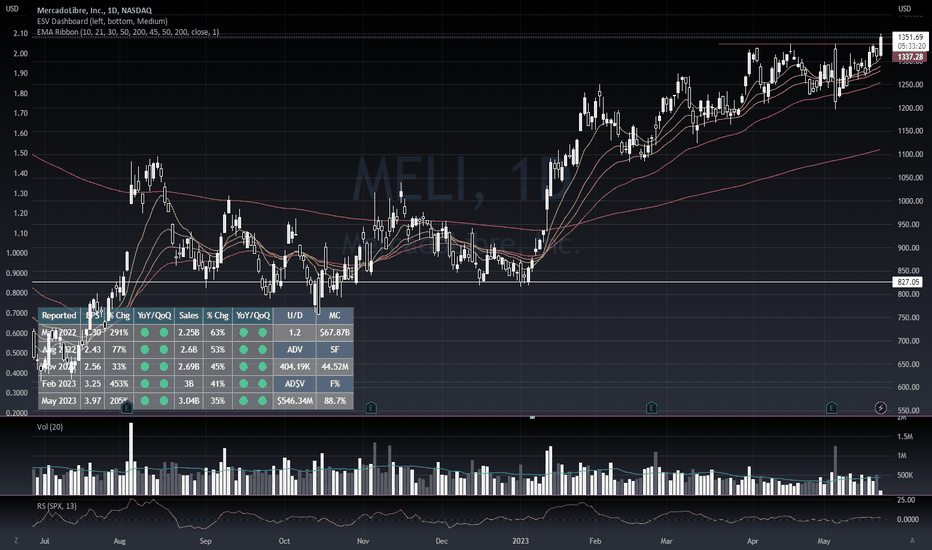Click the 1.5M label on the volume axis
The height and width of the screenshot is (550, 932).
click(x=905, y=436)
